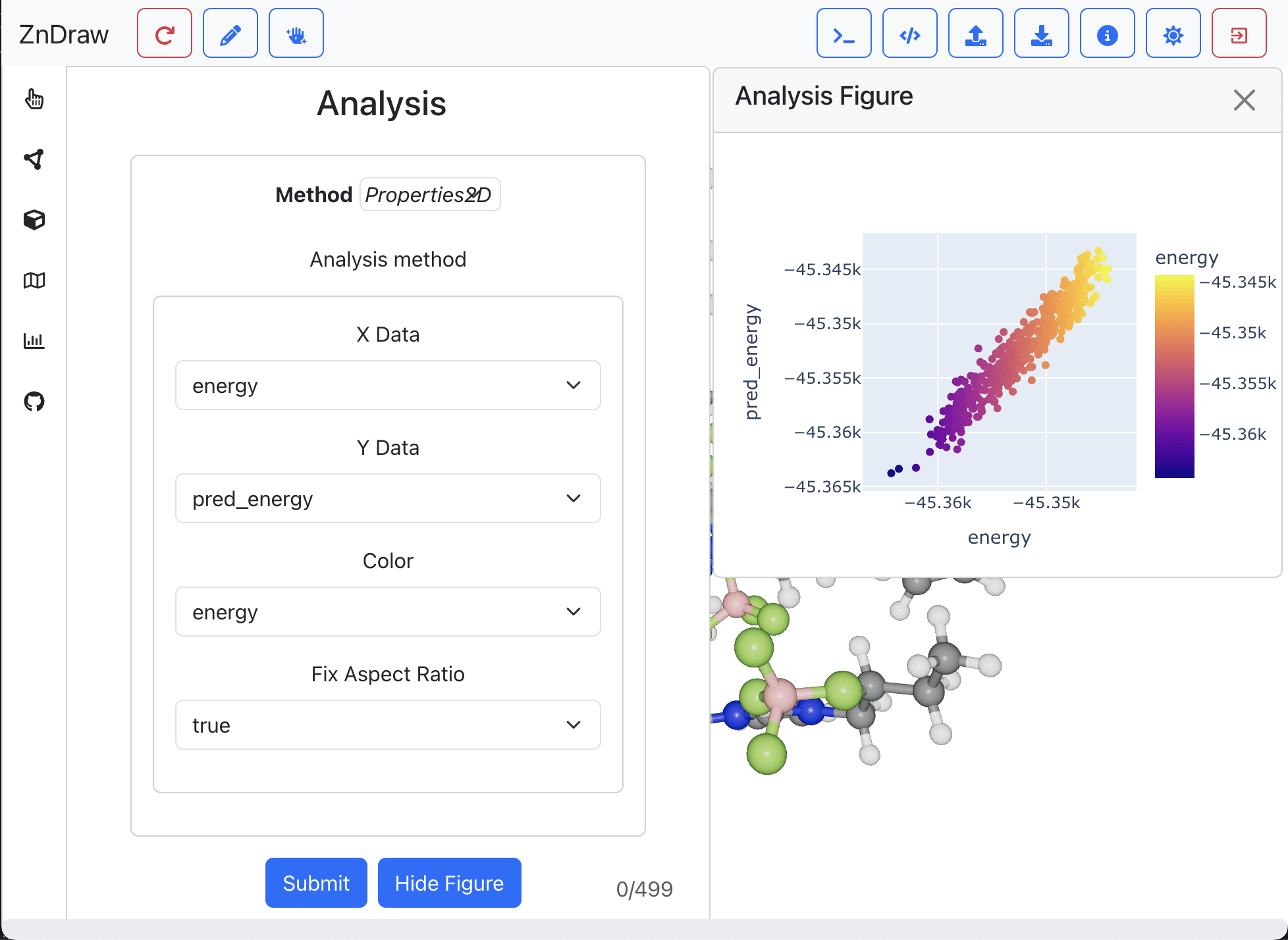Open the X Data dropdown
1288x940 pixels.
[388, 385]
